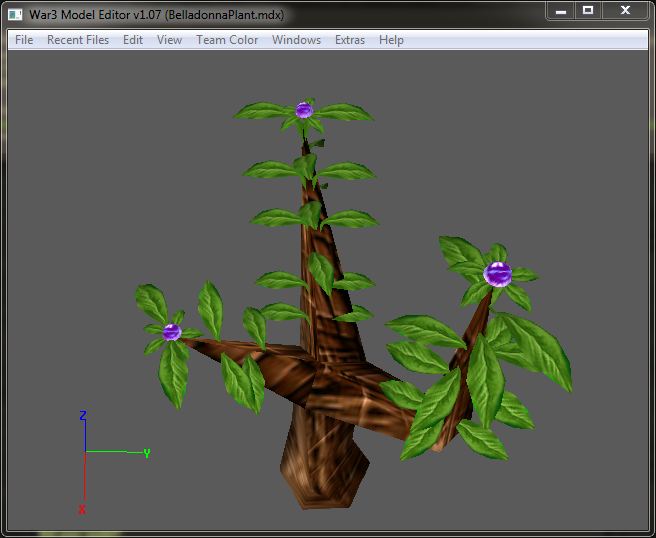Close the War3 Model Editor window
Screen dimensions: 656x538
click(625, 11)
